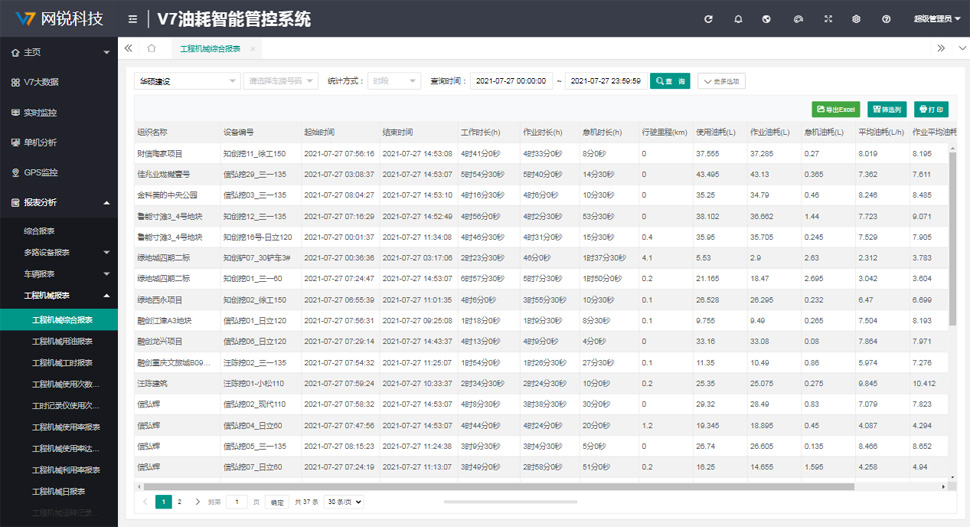
Task: Open 实时监控 in the sidebar
Action: coord(59,113)
